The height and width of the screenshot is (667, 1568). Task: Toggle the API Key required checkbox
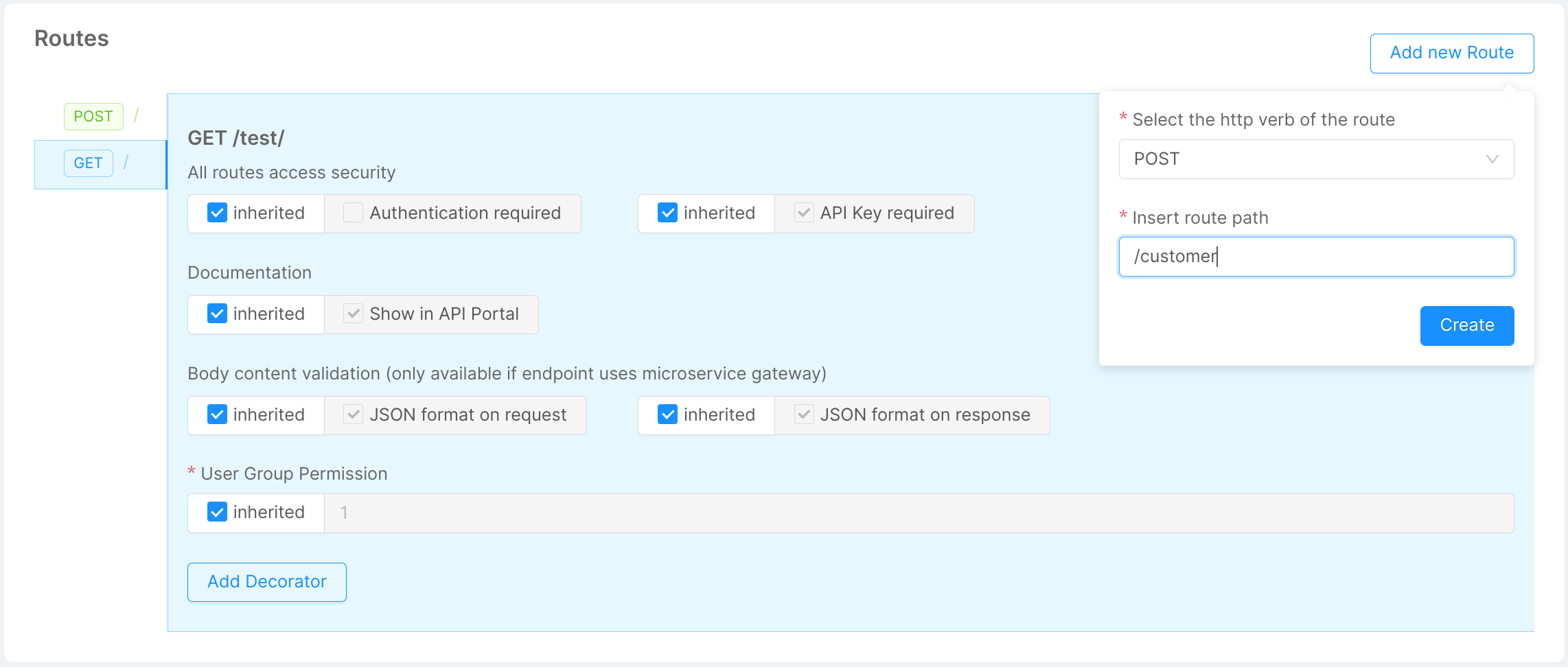click(804, 213)
